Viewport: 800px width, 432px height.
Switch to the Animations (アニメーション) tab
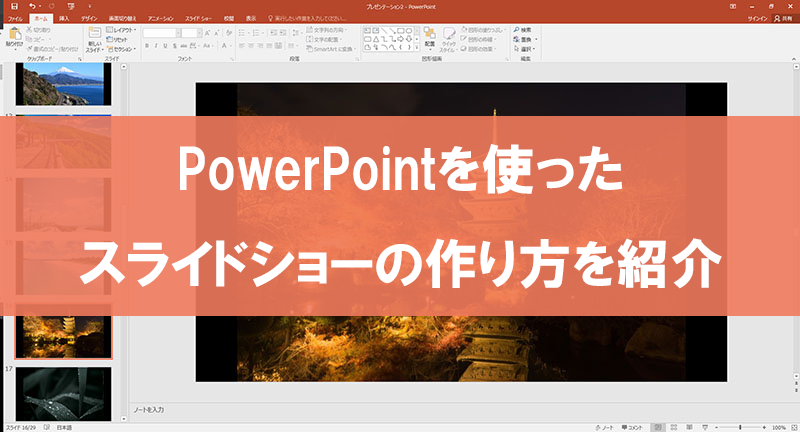(x=161, y=18)
